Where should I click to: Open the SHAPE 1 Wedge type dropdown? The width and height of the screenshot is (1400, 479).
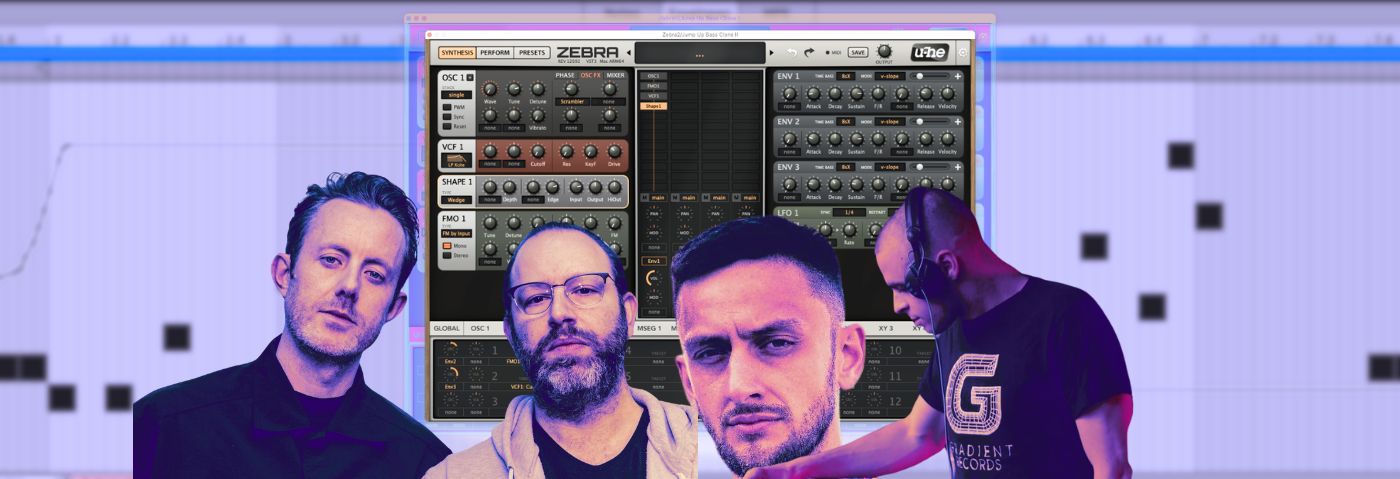pyautogui.click(x=456, y=200)
